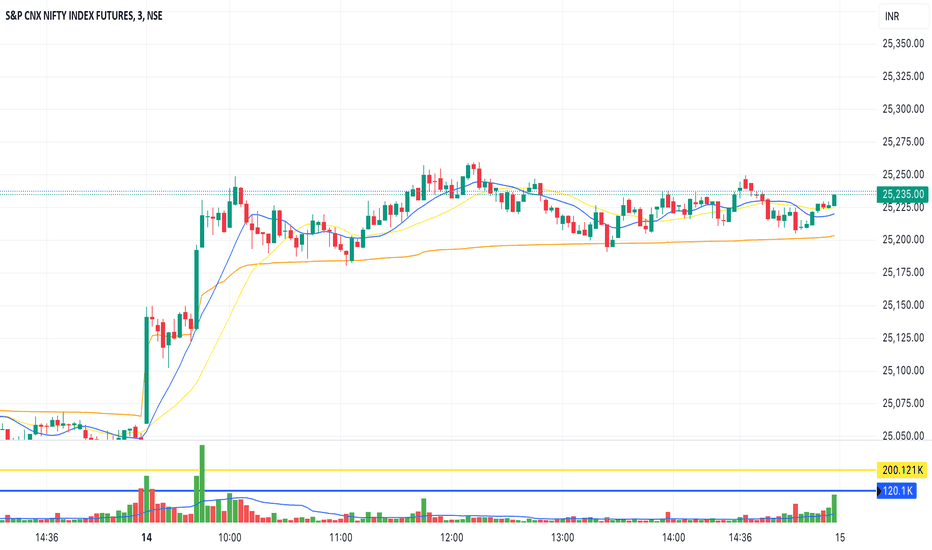932x550 pixels.
Task: Click the last green candle at right edge
Action: coord(835,200)
